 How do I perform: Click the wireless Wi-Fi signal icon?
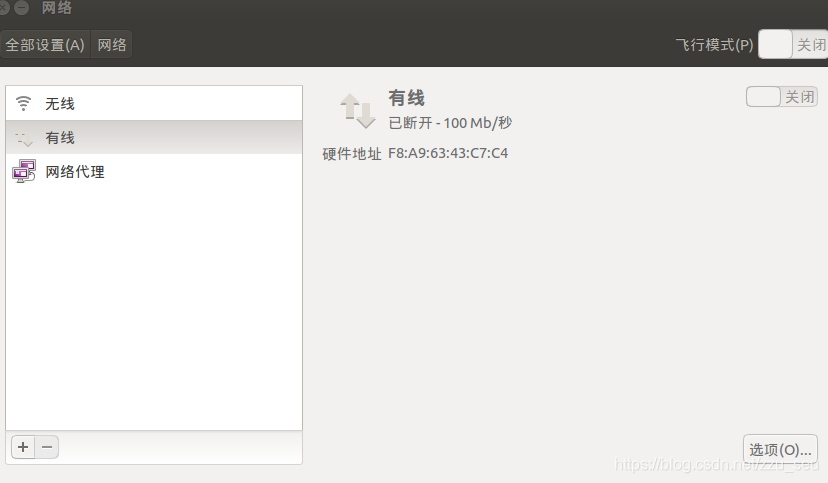(23, 103)
